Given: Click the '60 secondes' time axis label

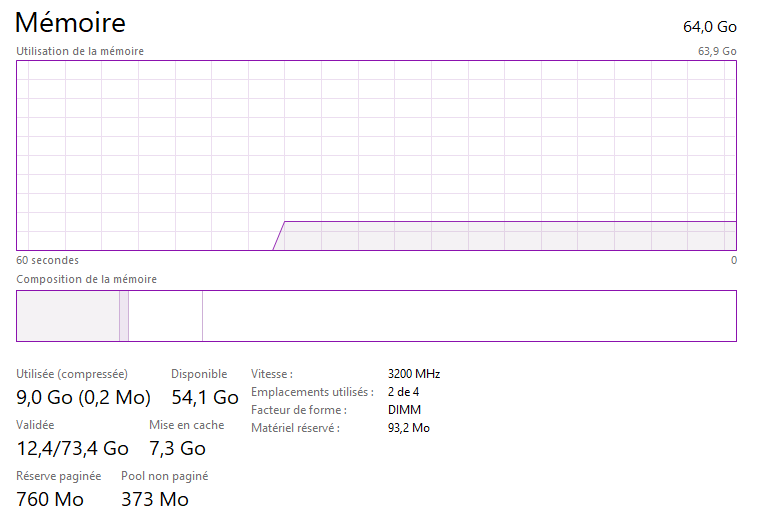Looking at the screenshot, I should (x=47, y=260).
